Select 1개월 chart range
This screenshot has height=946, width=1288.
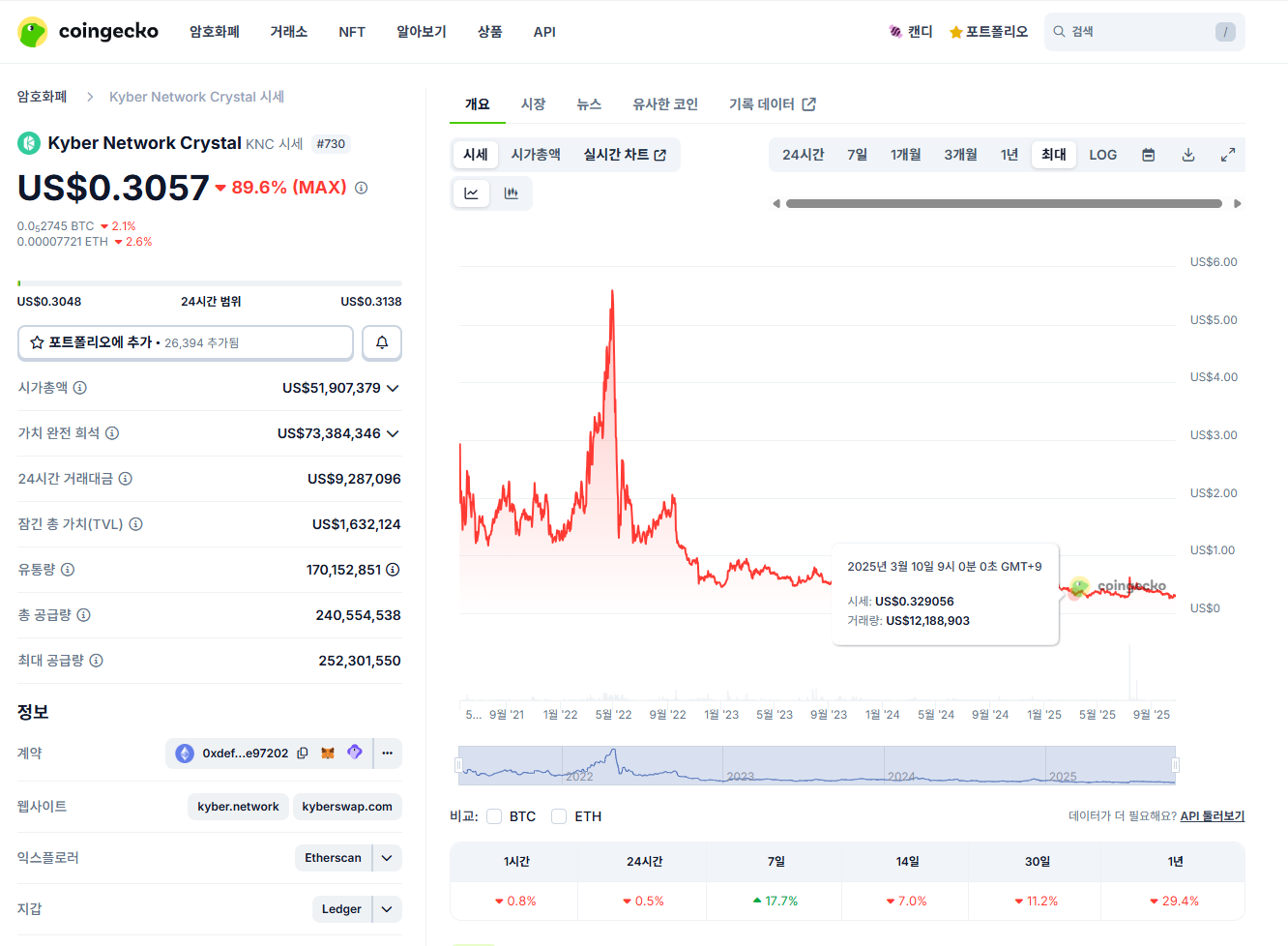(x=906, y=155)
